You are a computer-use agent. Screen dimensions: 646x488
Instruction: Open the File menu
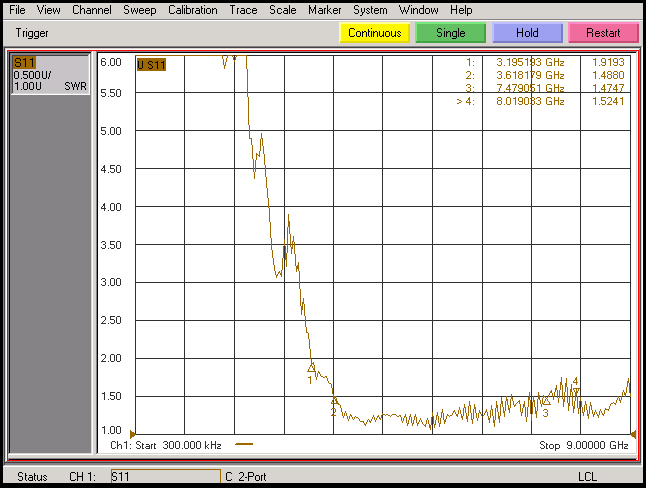coord(17,10)
